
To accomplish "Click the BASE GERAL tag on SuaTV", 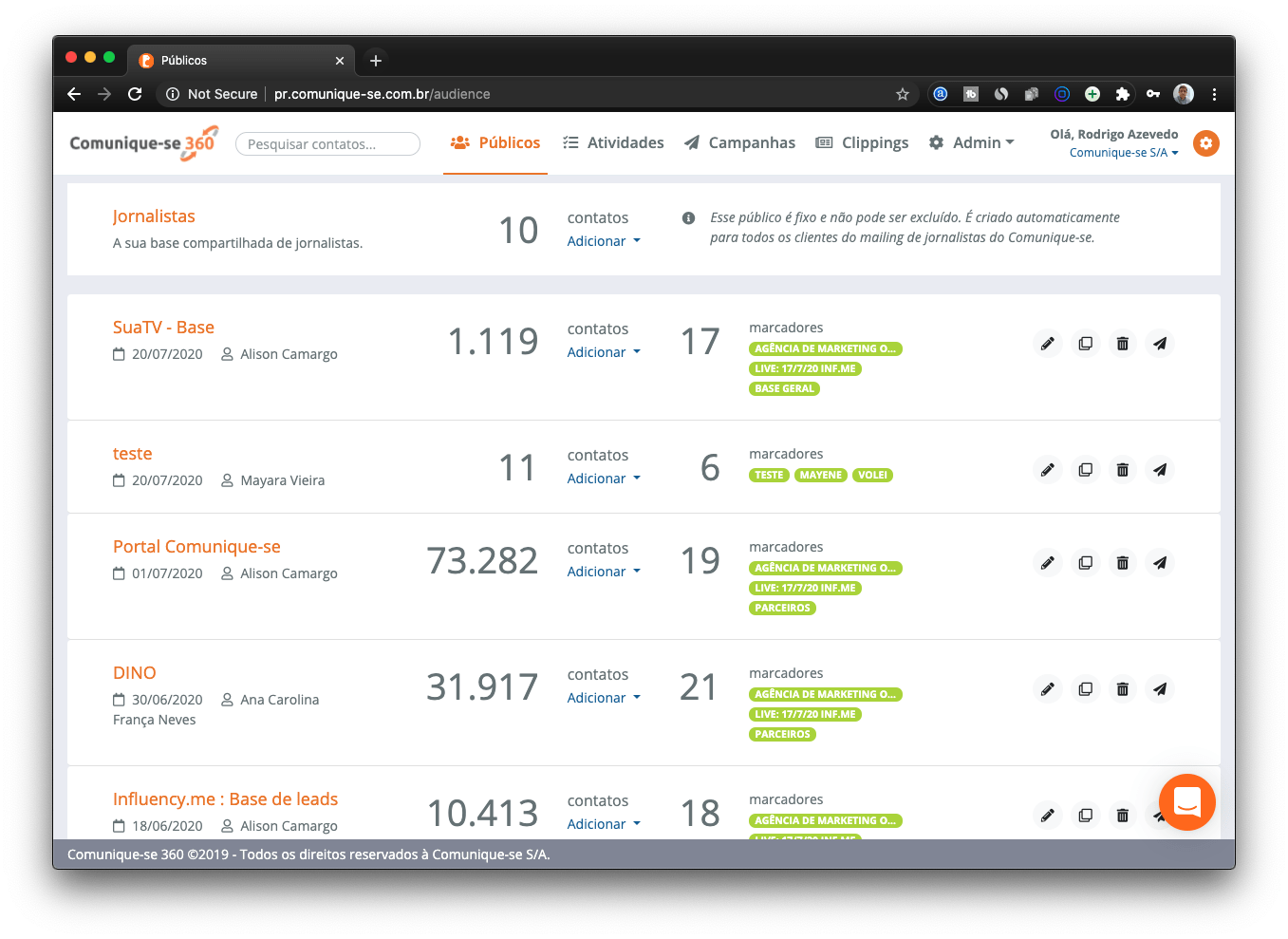I will (784, 388).
